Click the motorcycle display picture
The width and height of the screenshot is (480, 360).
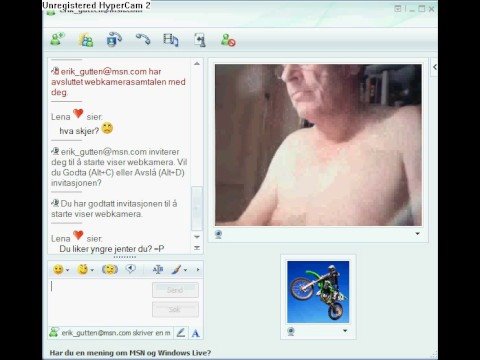318,292
